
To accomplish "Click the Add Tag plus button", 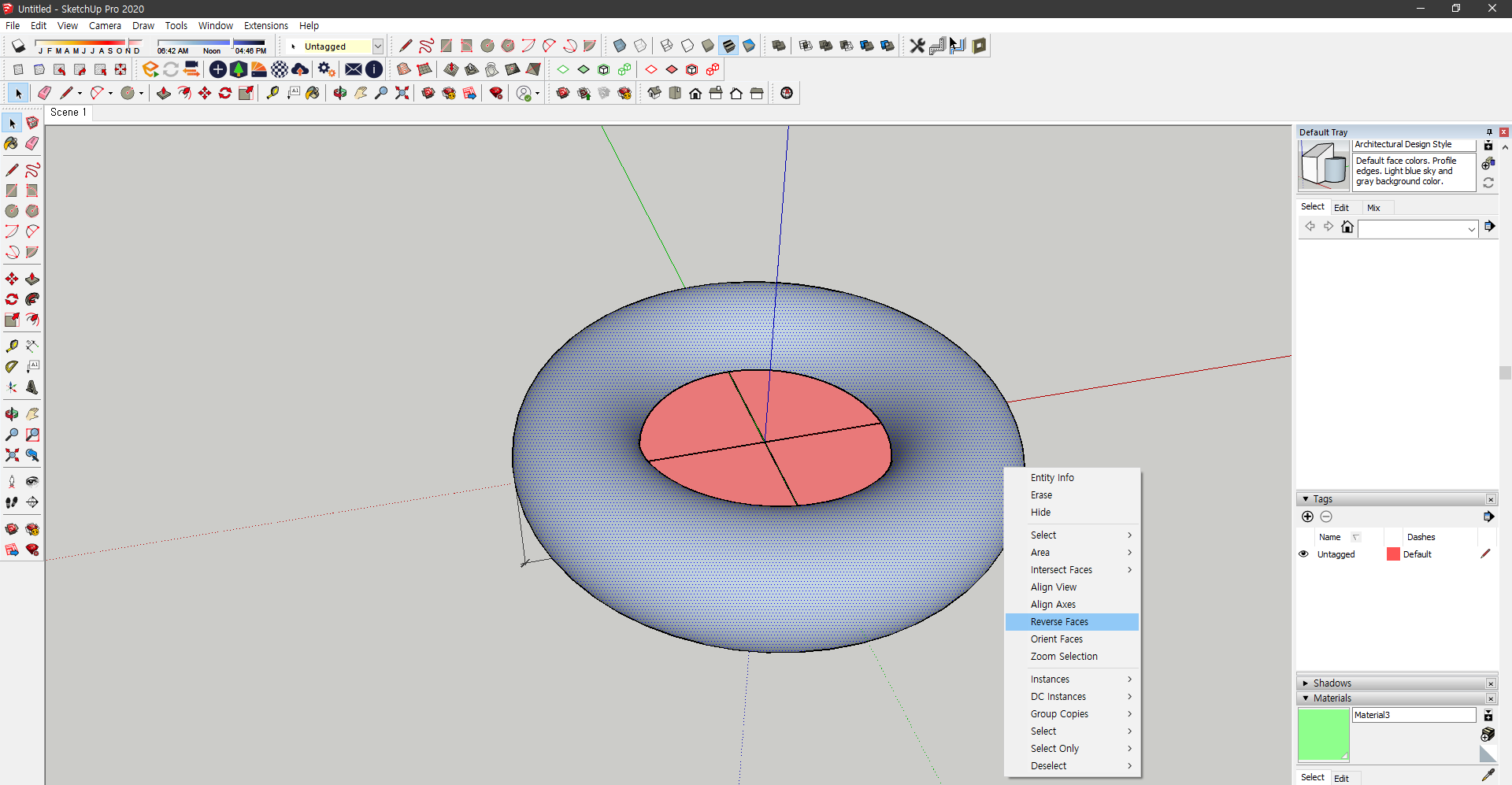I will tap(1307, 517).
